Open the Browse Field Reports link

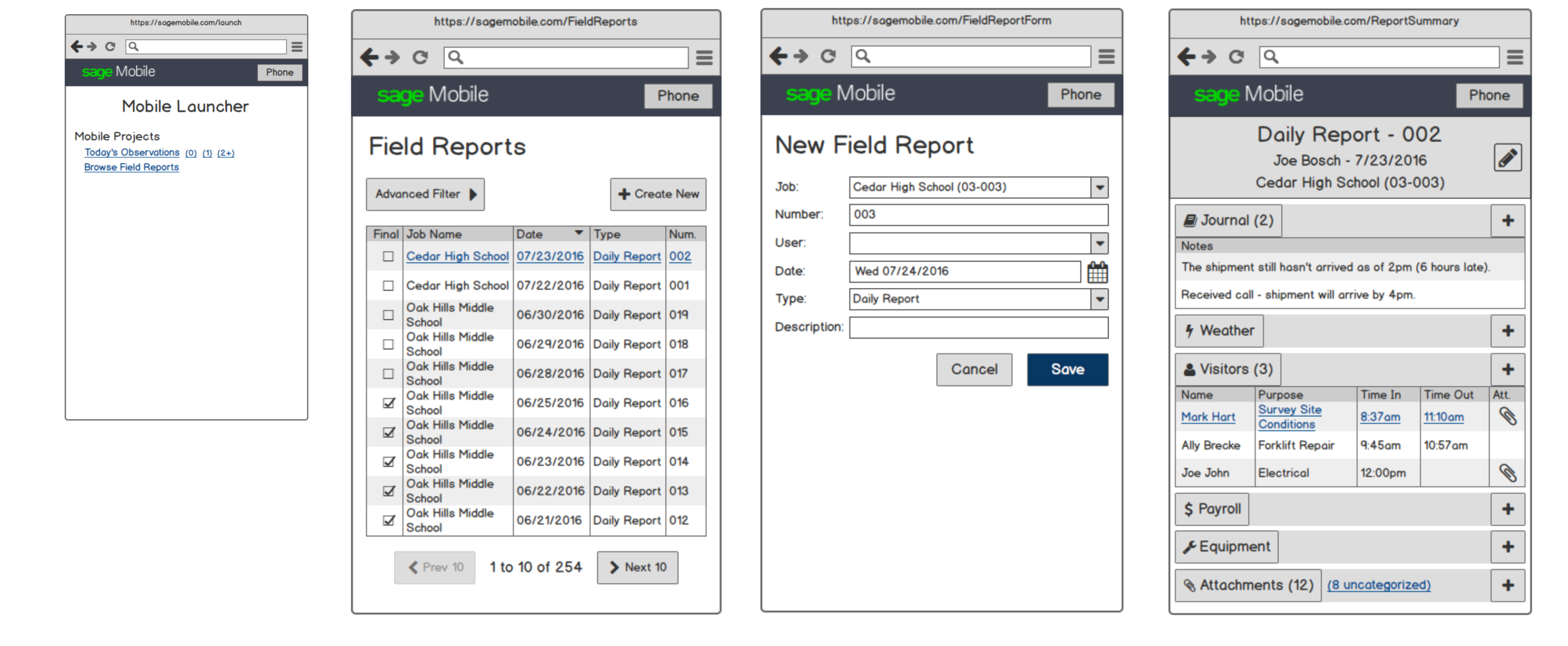[131, 167]
